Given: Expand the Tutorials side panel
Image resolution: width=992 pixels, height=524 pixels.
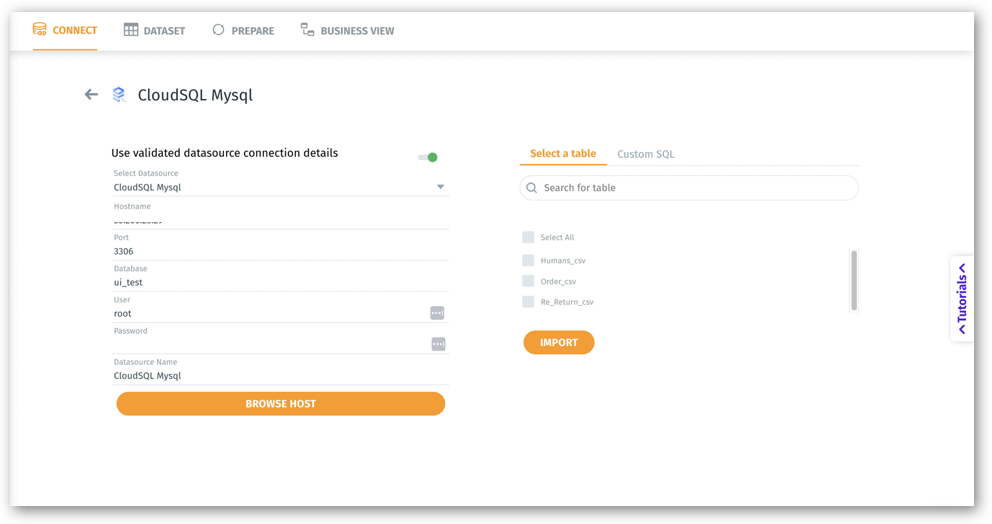Looking at the screenshot, I should [962, 298].
